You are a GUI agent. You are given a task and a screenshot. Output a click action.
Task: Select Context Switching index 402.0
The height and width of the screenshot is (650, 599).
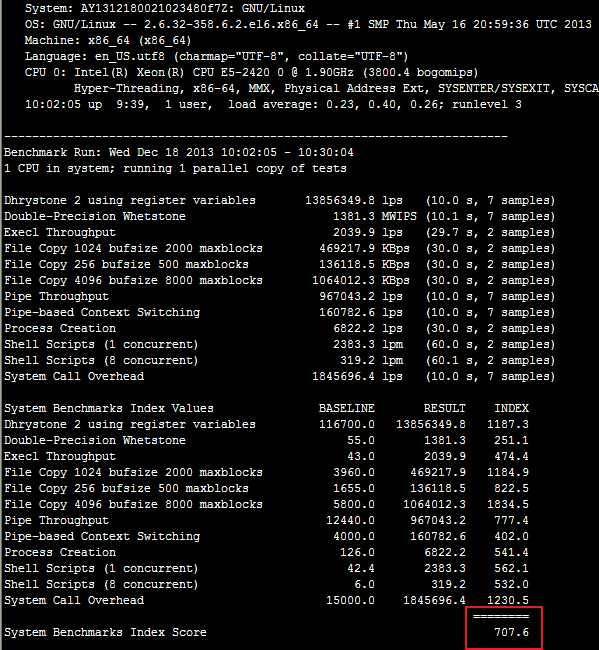[512, 536]
